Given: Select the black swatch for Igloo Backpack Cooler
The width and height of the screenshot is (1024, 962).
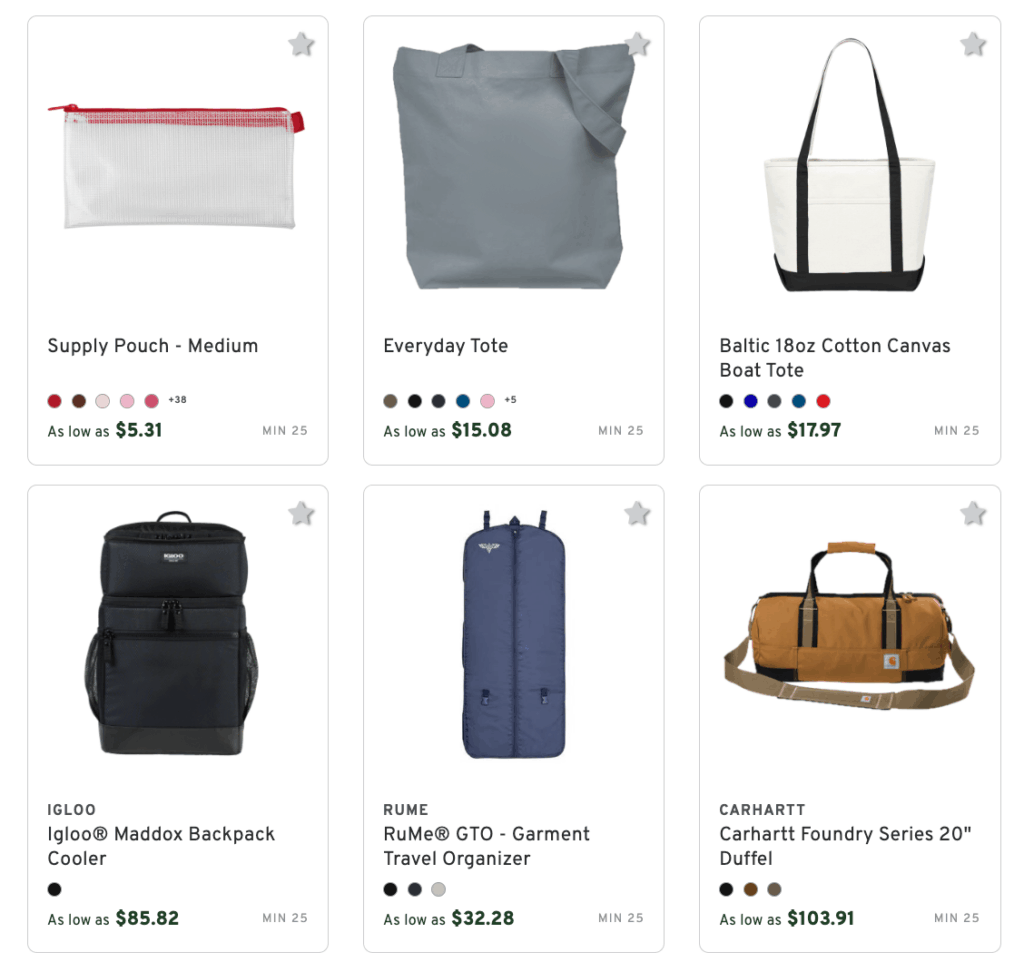Looking at the screenshot, I should pyautogui.click(x=55, y=889).
